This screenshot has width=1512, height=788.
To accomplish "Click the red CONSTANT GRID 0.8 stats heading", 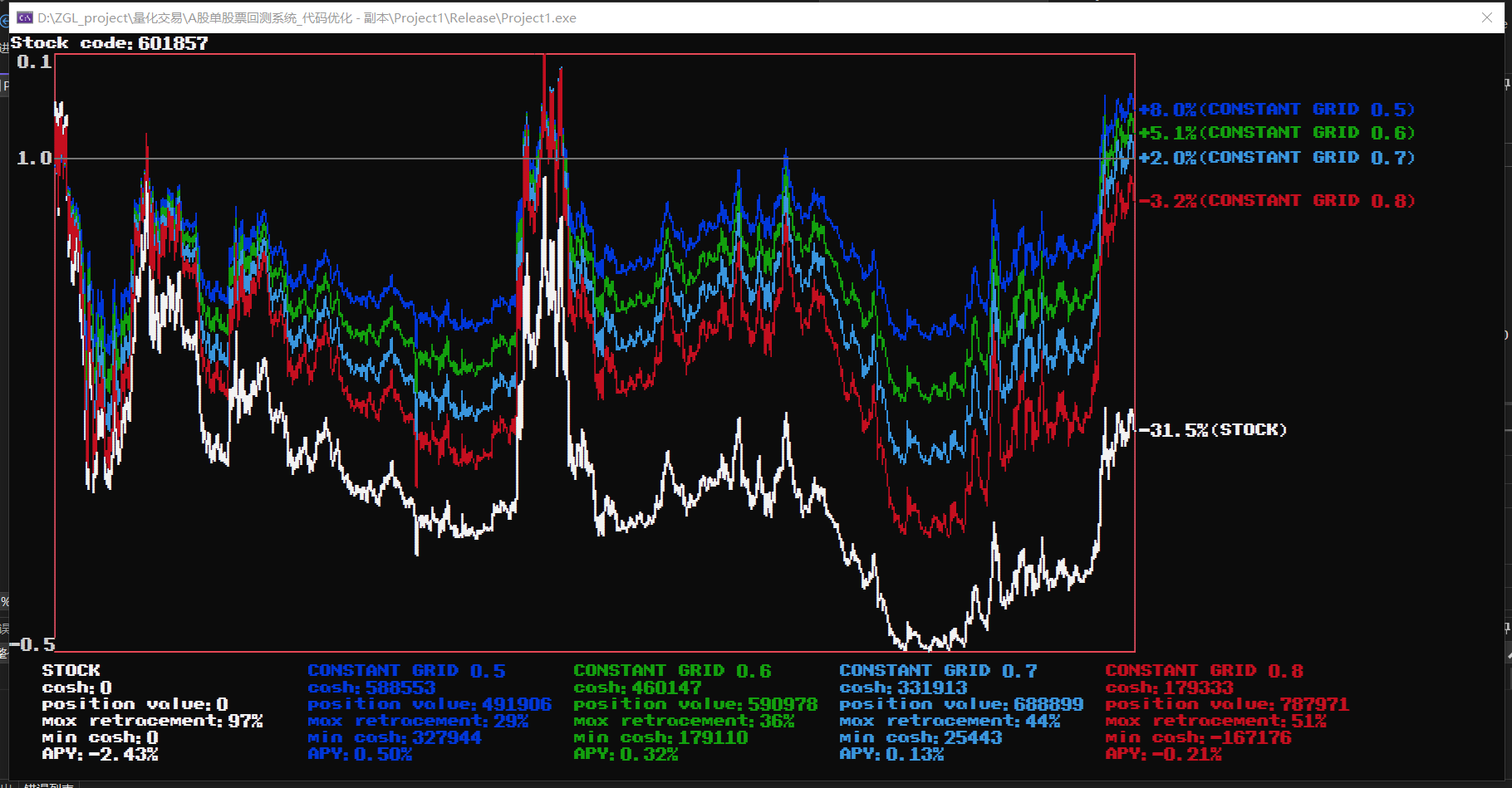I will (x=1204, y=670).
